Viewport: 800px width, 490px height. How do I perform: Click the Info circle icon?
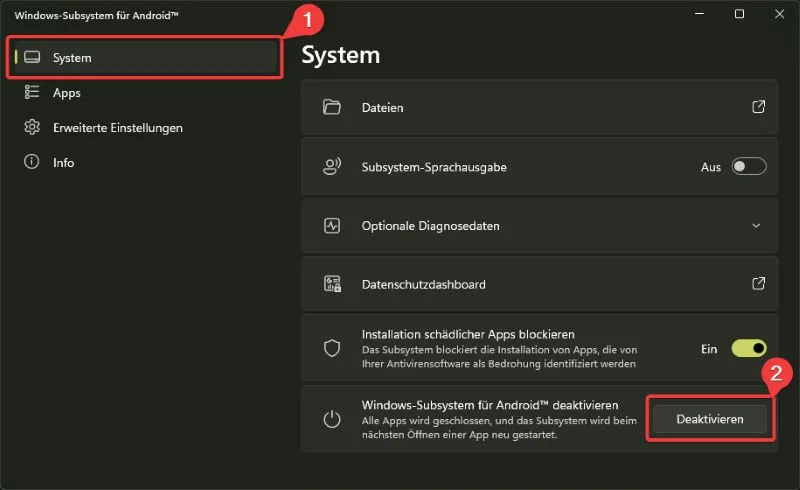[32, 162]
